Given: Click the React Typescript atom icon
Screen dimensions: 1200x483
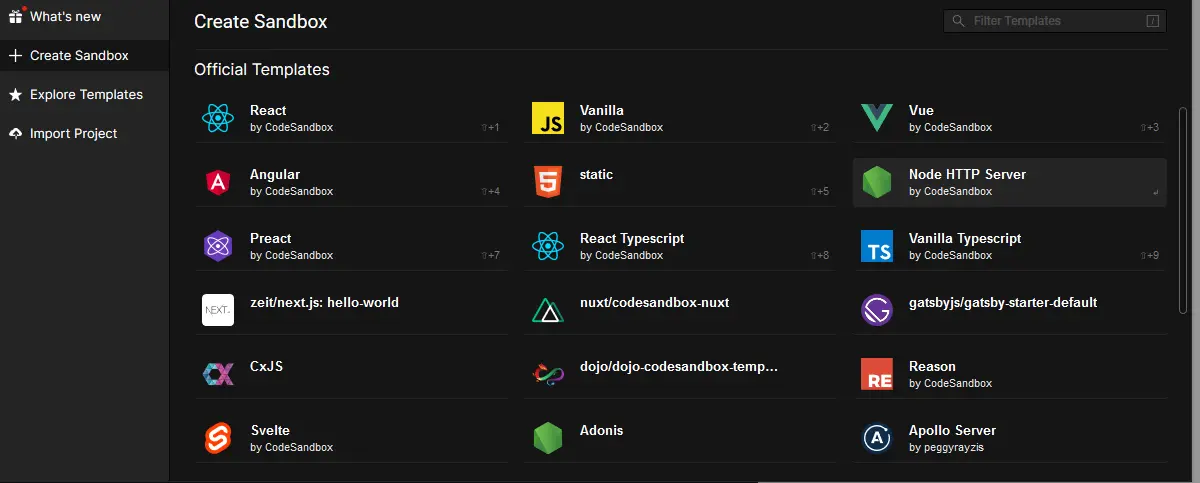Looking at the screenshot, I should coord(547,246).
